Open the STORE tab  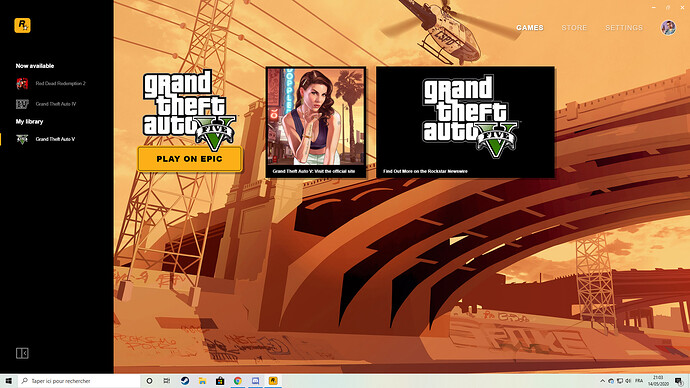coord(574,28)
